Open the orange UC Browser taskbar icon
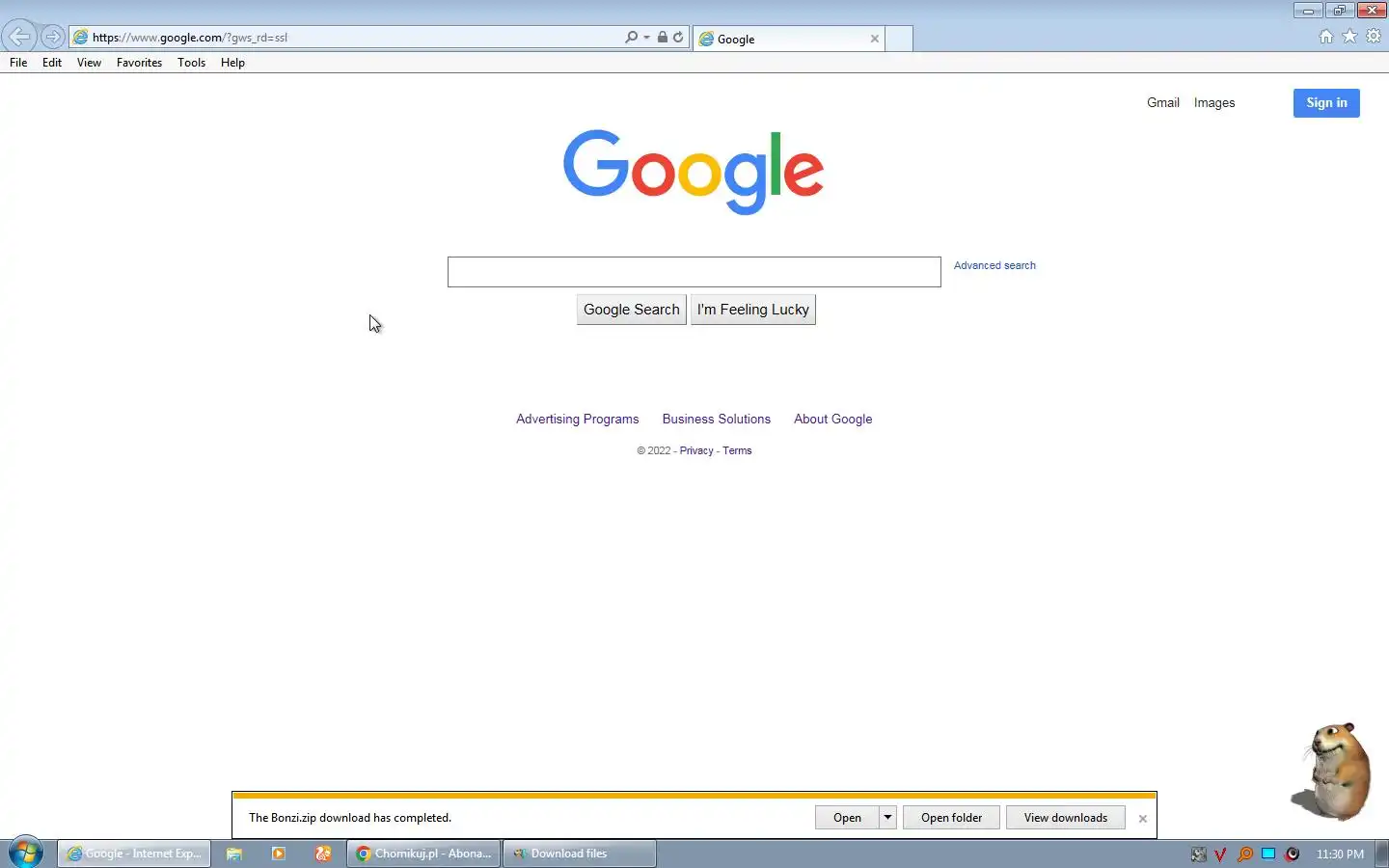 tap(323, 854)
